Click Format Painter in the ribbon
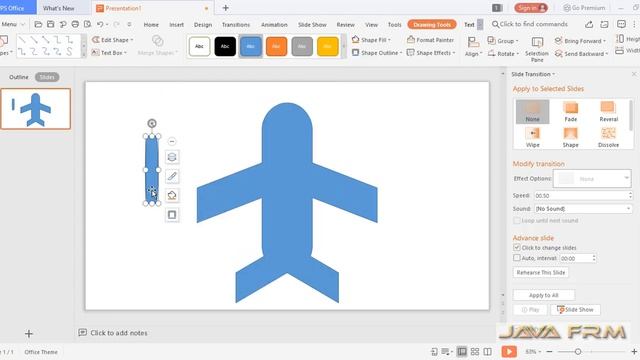 [431, 40]
